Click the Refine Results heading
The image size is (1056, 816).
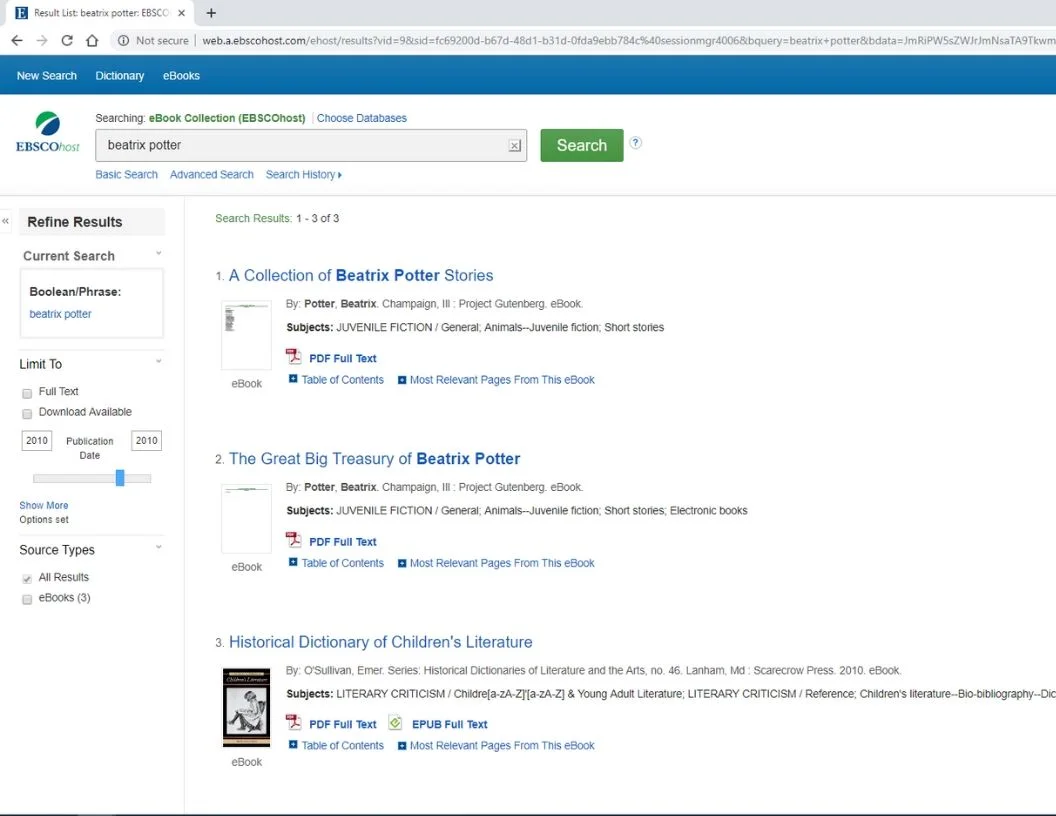point(75,222)
